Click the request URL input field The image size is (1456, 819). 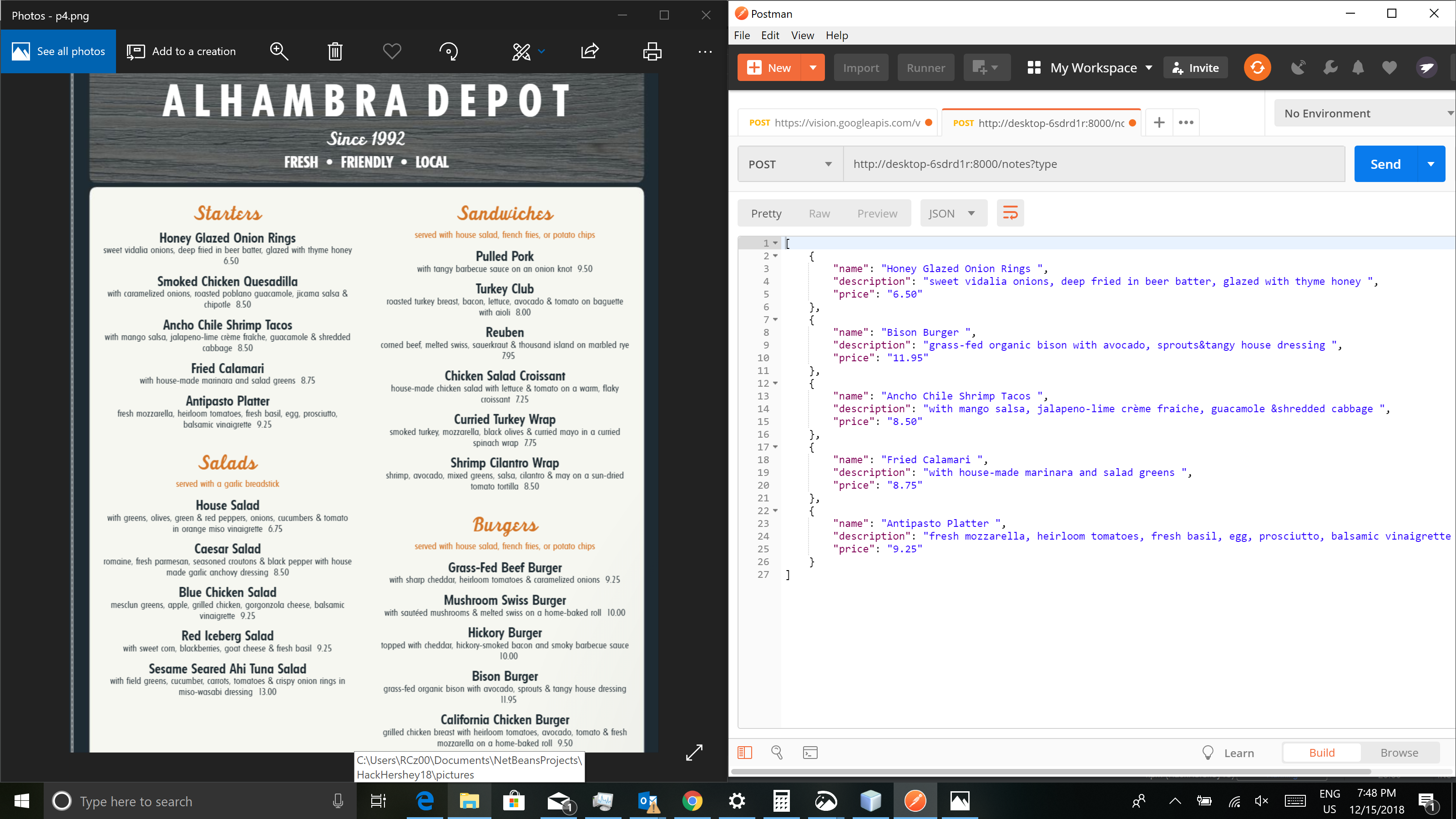(1093, 164)
